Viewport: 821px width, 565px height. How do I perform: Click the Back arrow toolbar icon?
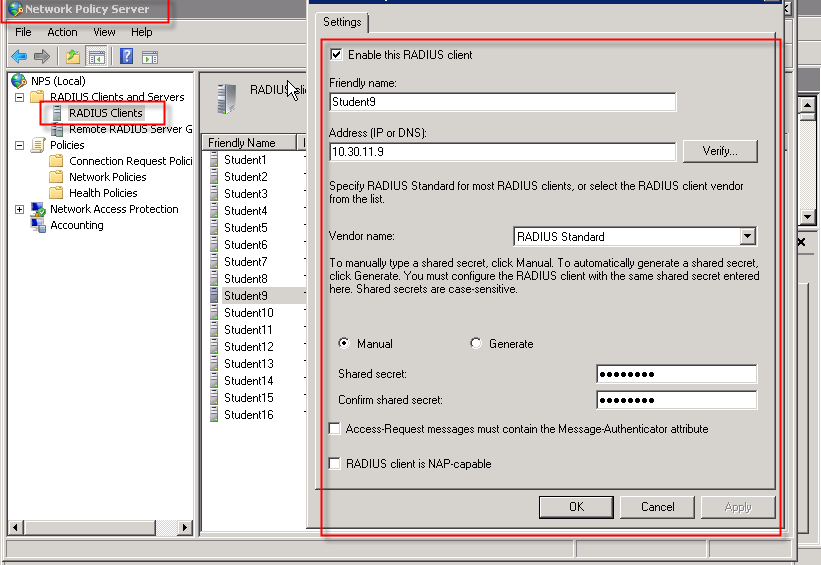[19, 57]
